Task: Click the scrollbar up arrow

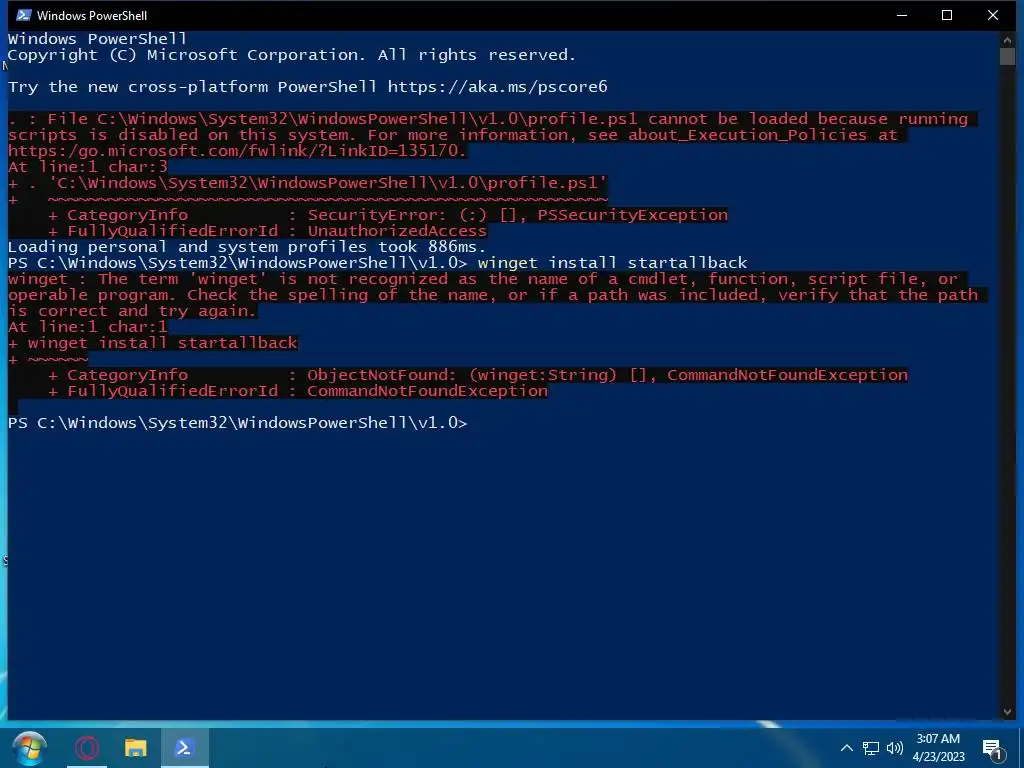Action: (x=1007, y=40)
